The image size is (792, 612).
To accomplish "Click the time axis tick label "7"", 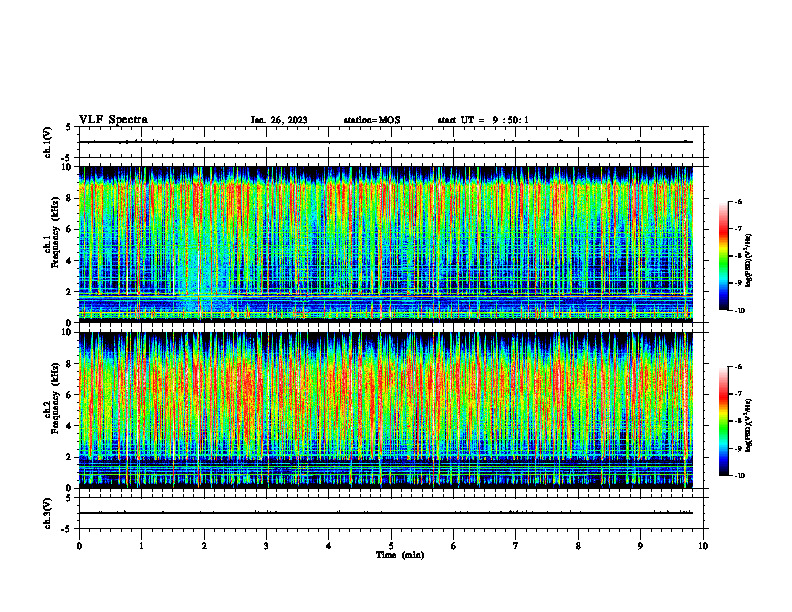I will [516, 546].
